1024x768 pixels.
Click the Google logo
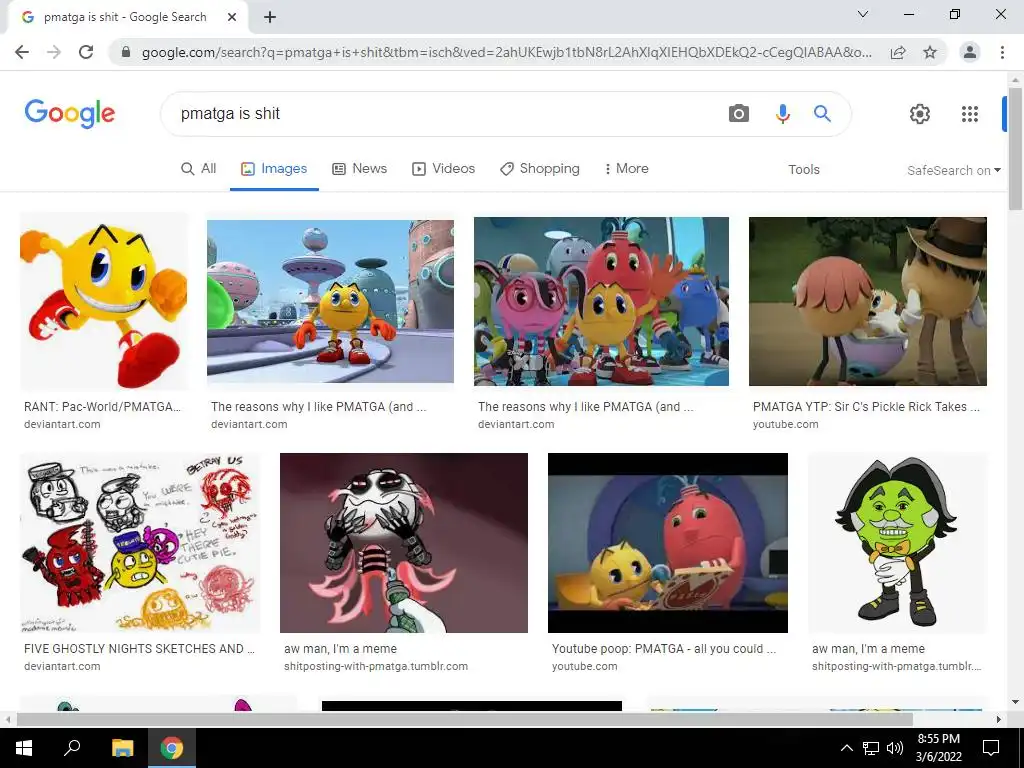pyautogui.click(x=70, y=114)
